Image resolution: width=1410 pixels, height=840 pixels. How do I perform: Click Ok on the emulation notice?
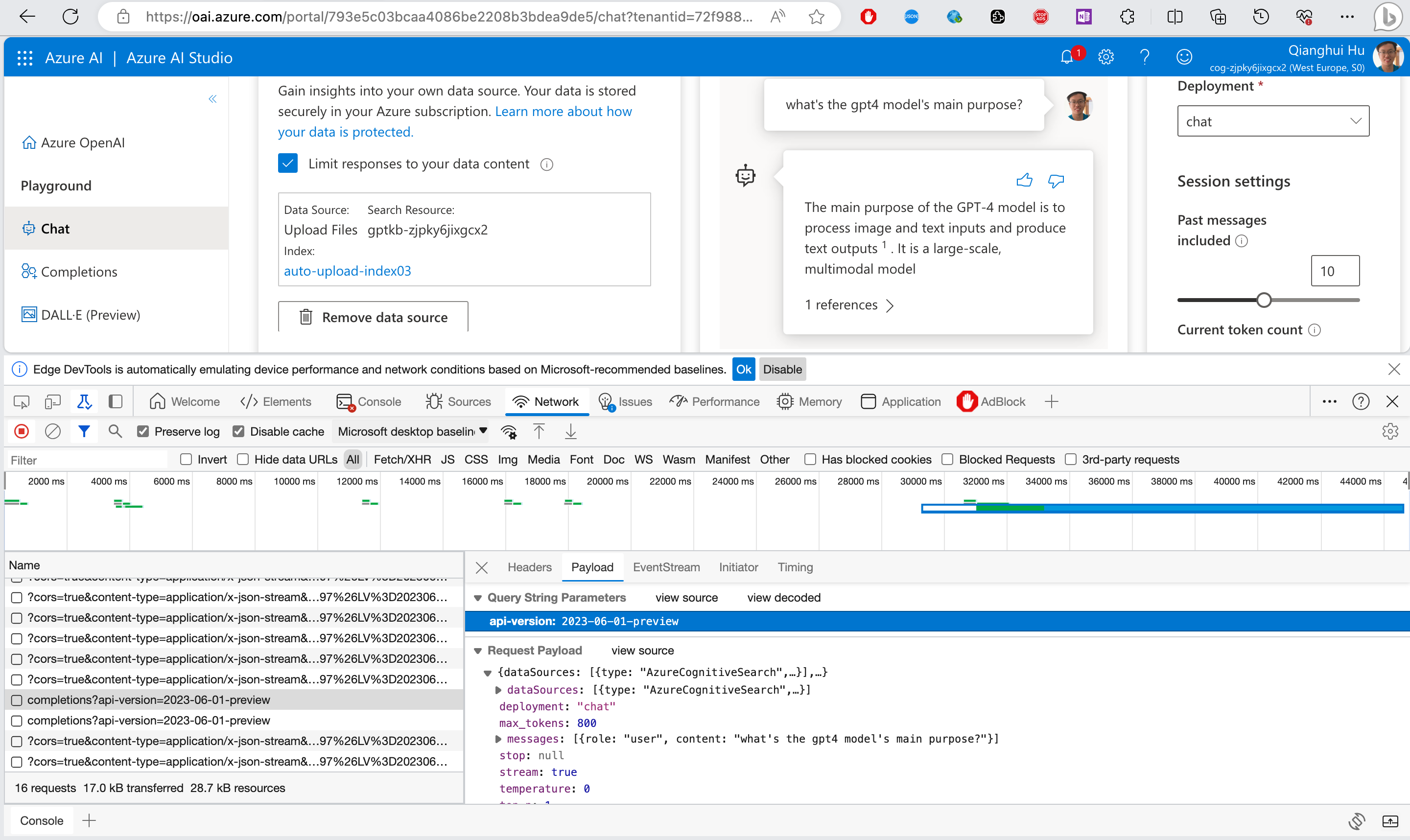point(743,370)
